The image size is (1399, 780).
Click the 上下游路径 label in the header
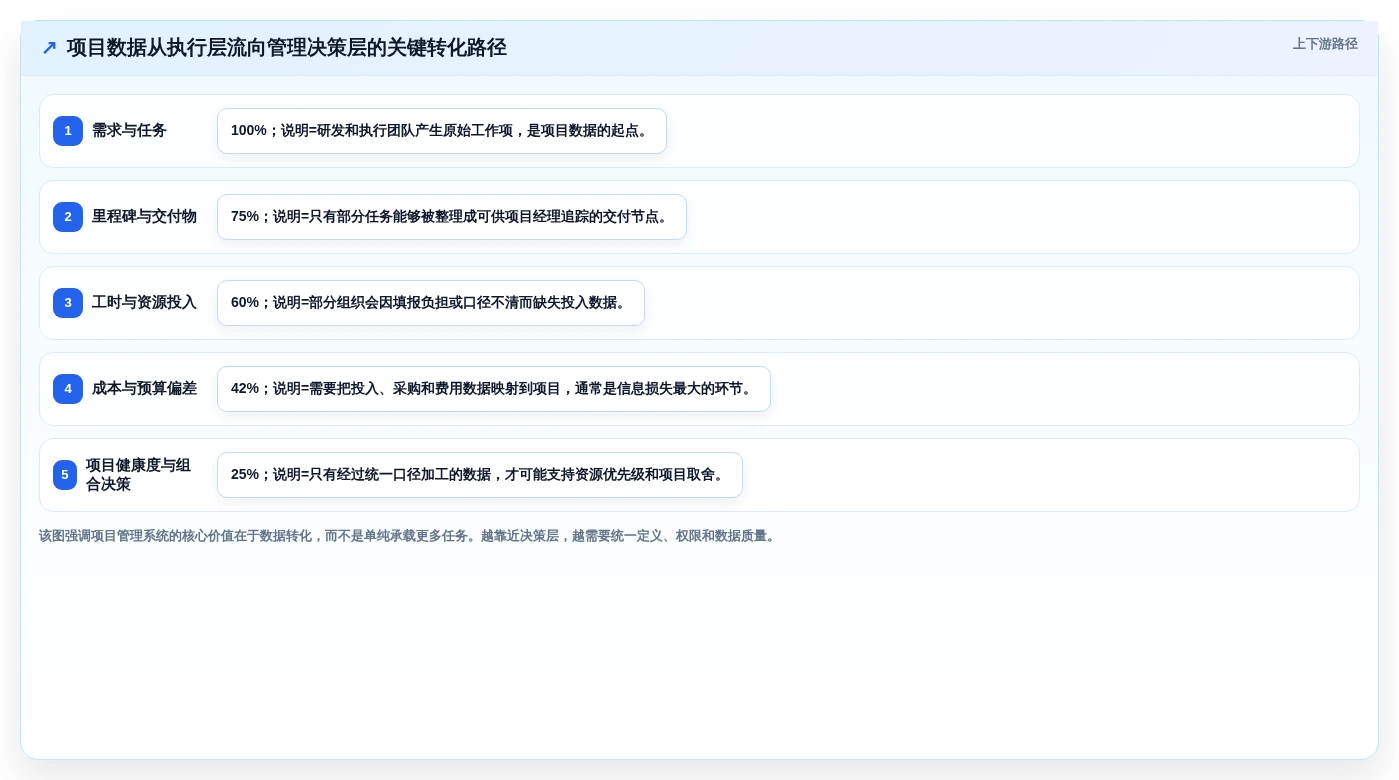click(x=1325, y=44)
